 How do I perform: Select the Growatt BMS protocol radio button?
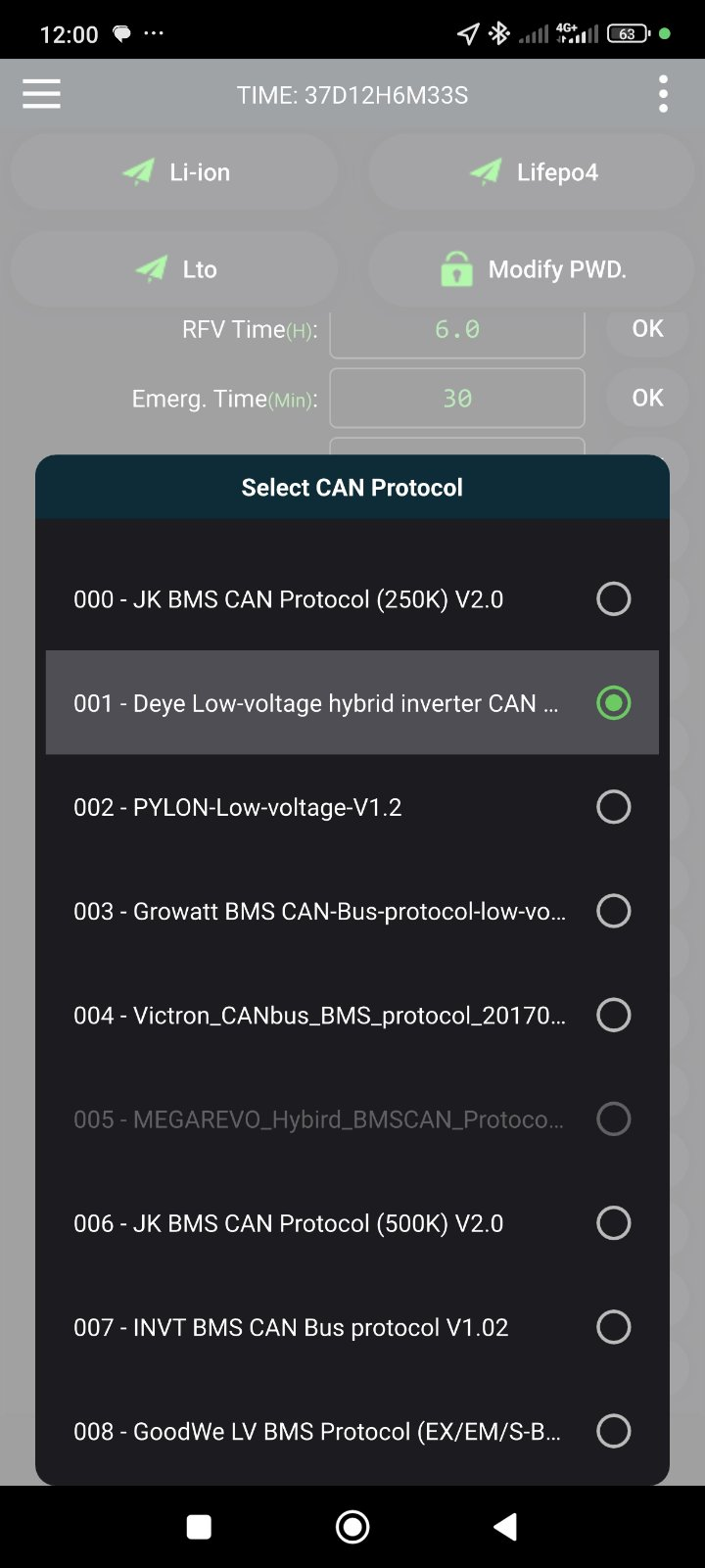coord(613,911)
